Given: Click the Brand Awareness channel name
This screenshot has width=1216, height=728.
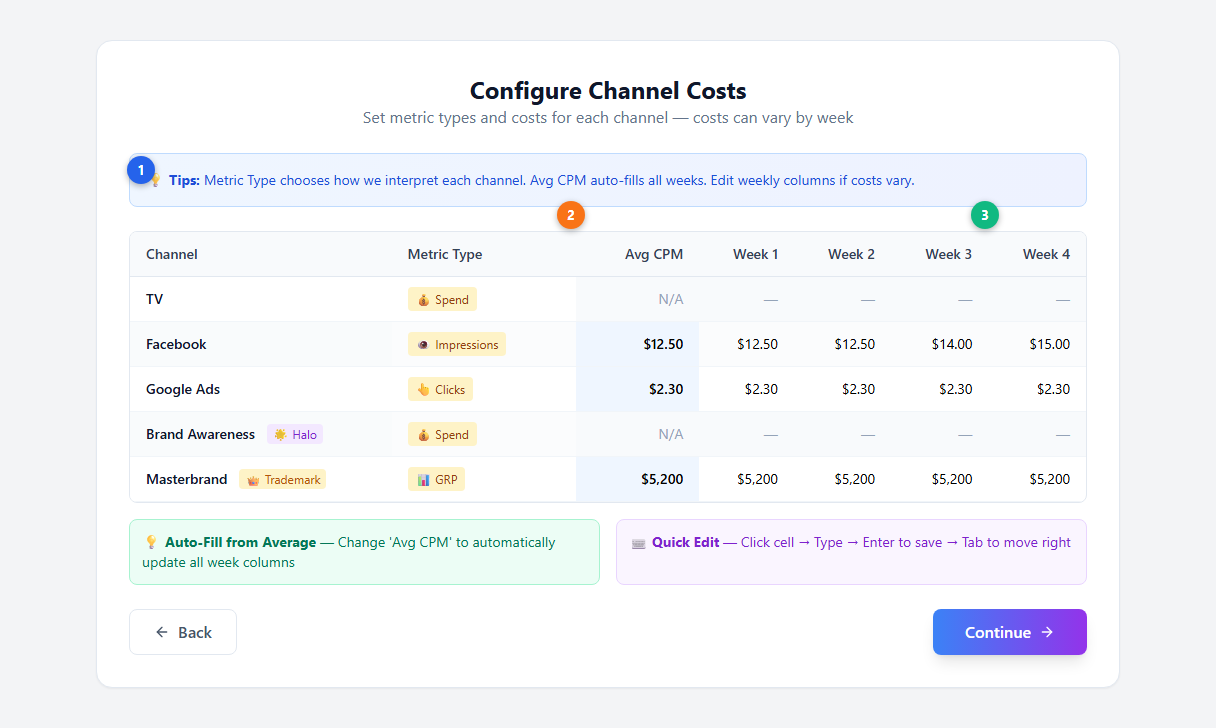Looking at the screenshot, I should [200, 434].
